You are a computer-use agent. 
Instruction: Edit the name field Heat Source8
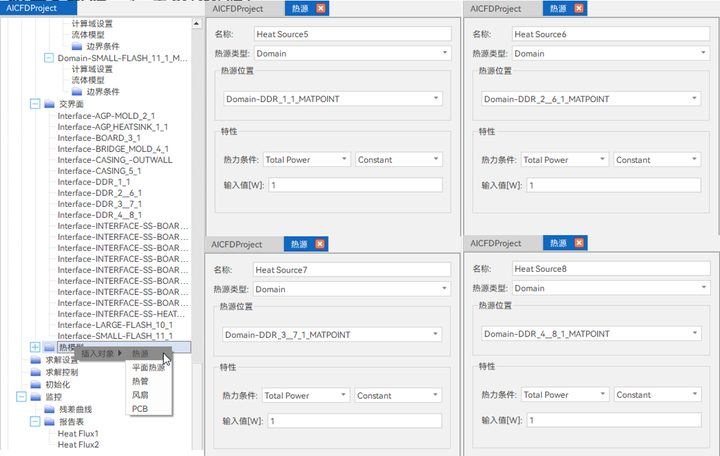point(611,269)
